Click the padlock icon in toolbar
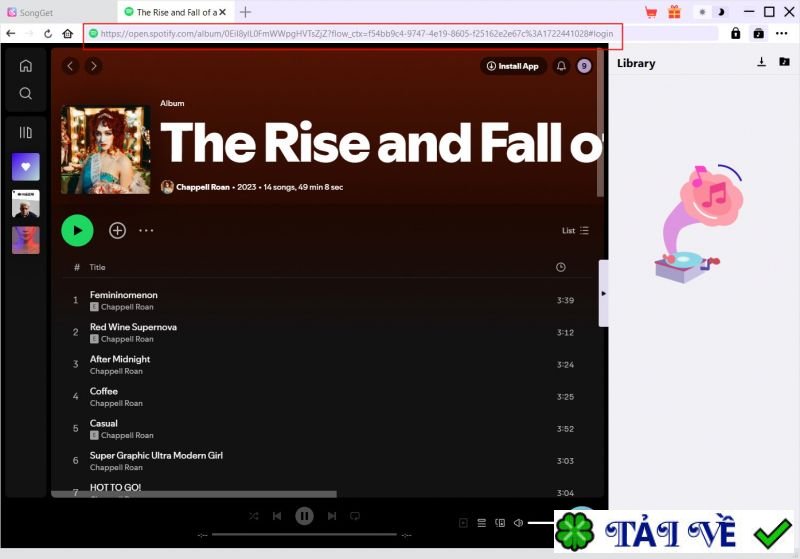Image resolution: width=800 pixels, height=559 pixels. (735, 34)
